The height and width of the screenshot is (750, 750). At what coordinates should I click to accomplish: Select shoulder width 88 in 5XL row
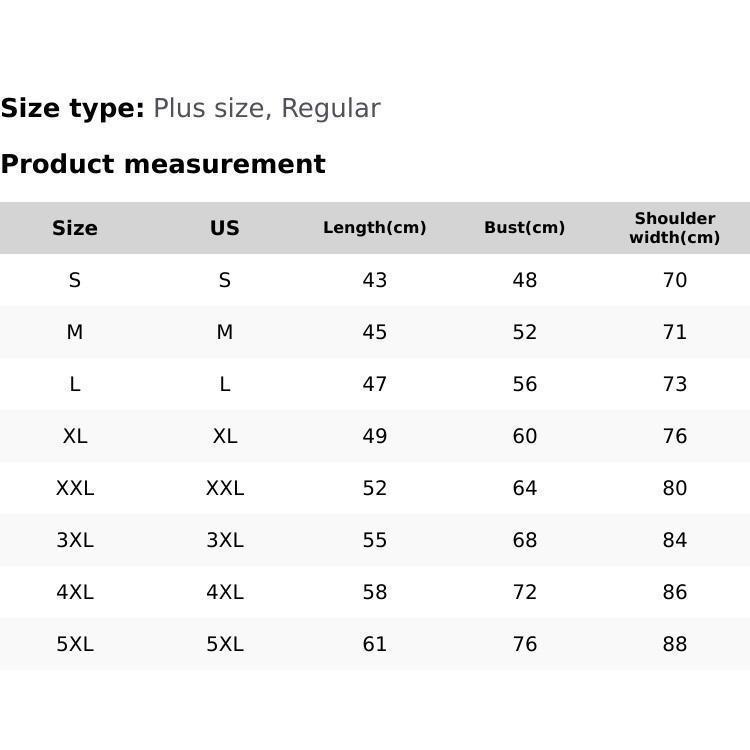click(x=675, y=644)
